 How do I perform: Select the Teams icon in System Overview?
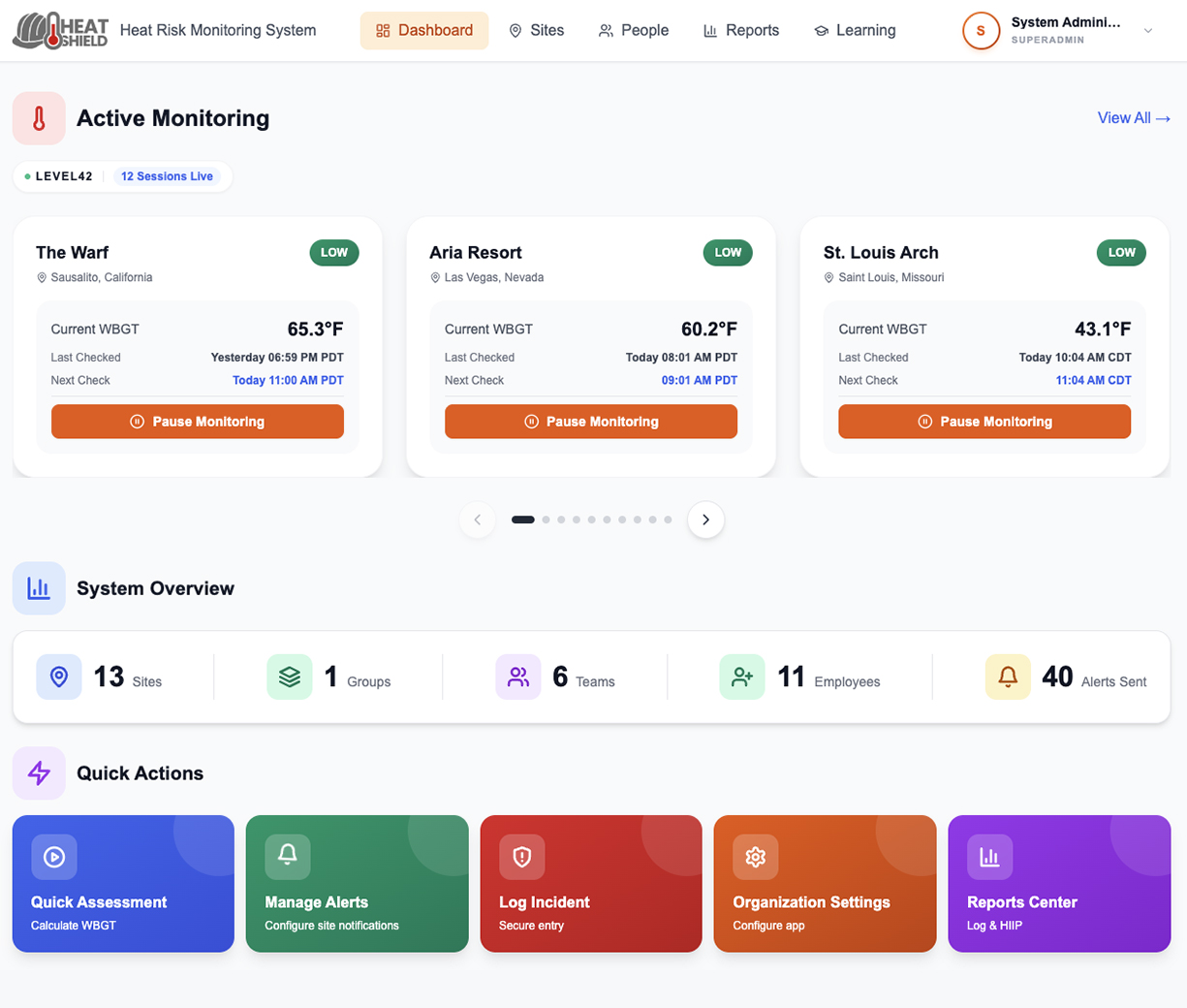coord(517,677)
